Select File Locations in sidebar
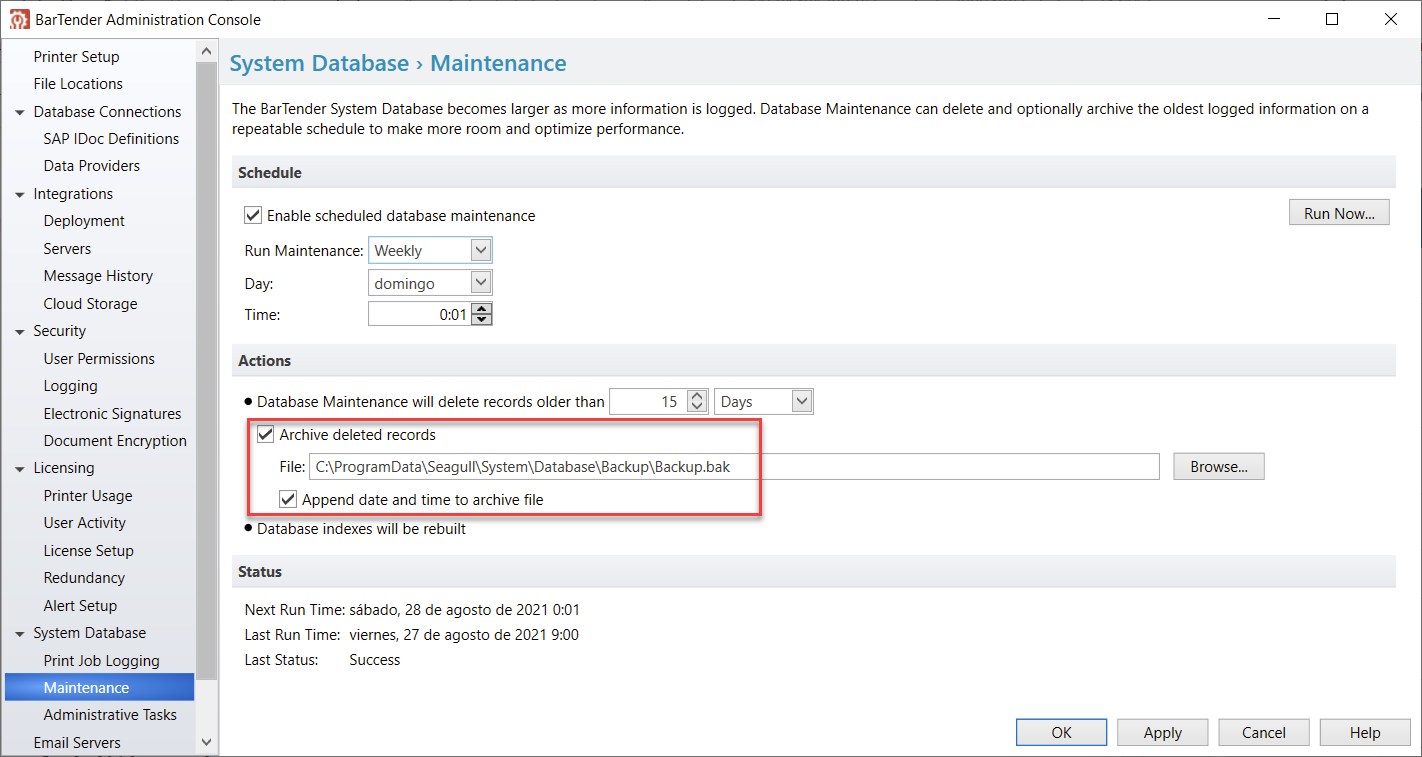 click(78, 84)
